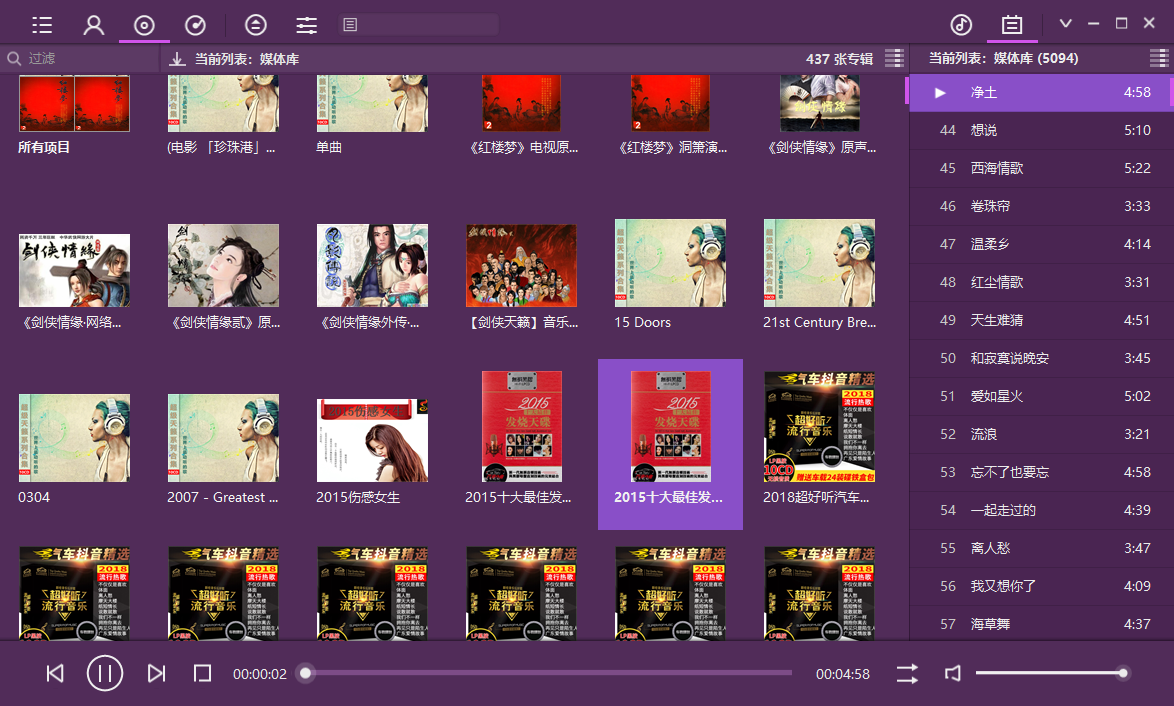1174x706 pixels.
Task: Skip to next track
Action: tap(156, 673)
